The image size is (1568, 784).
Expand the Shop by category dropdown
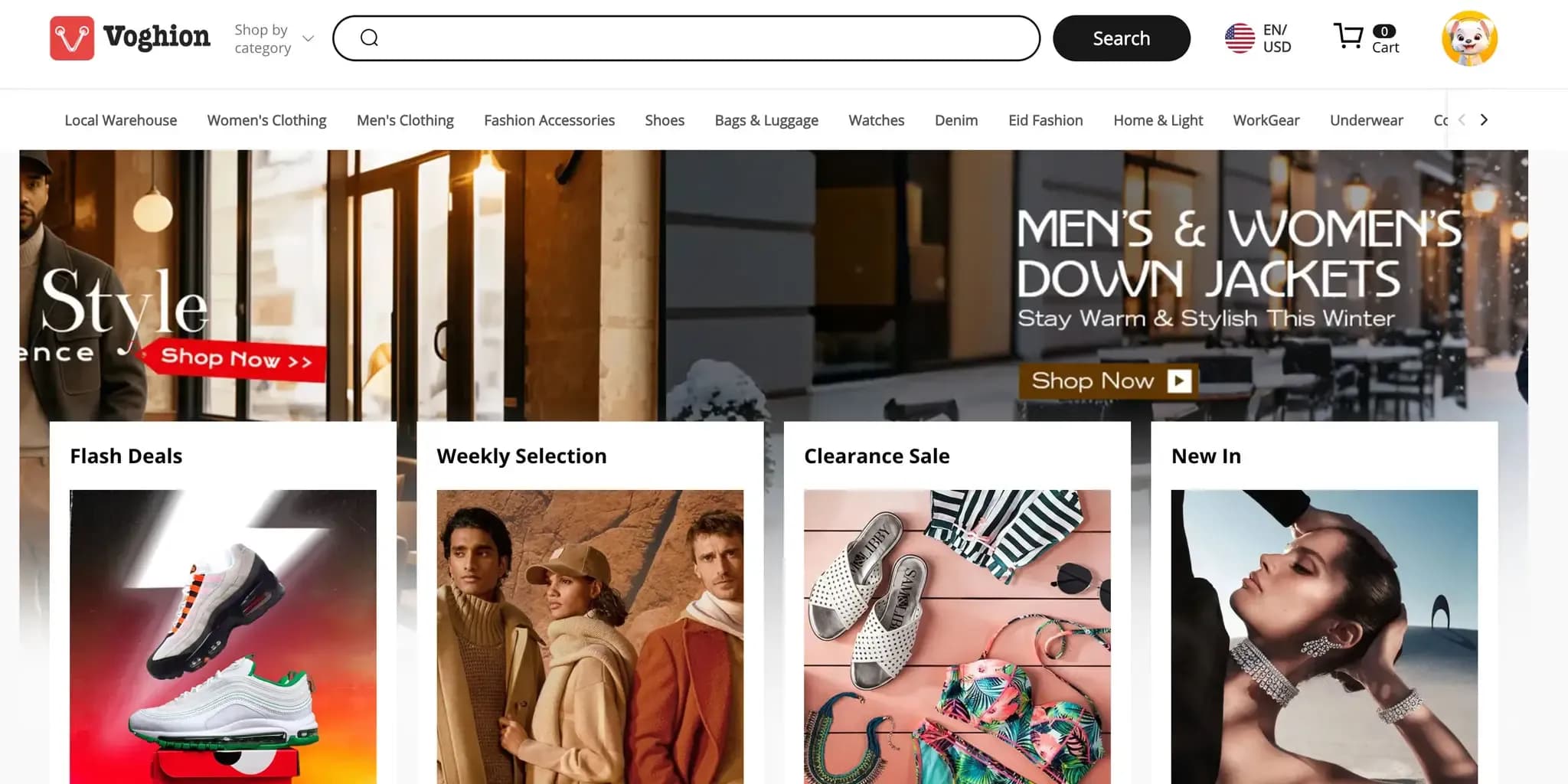tap(273, 38)
